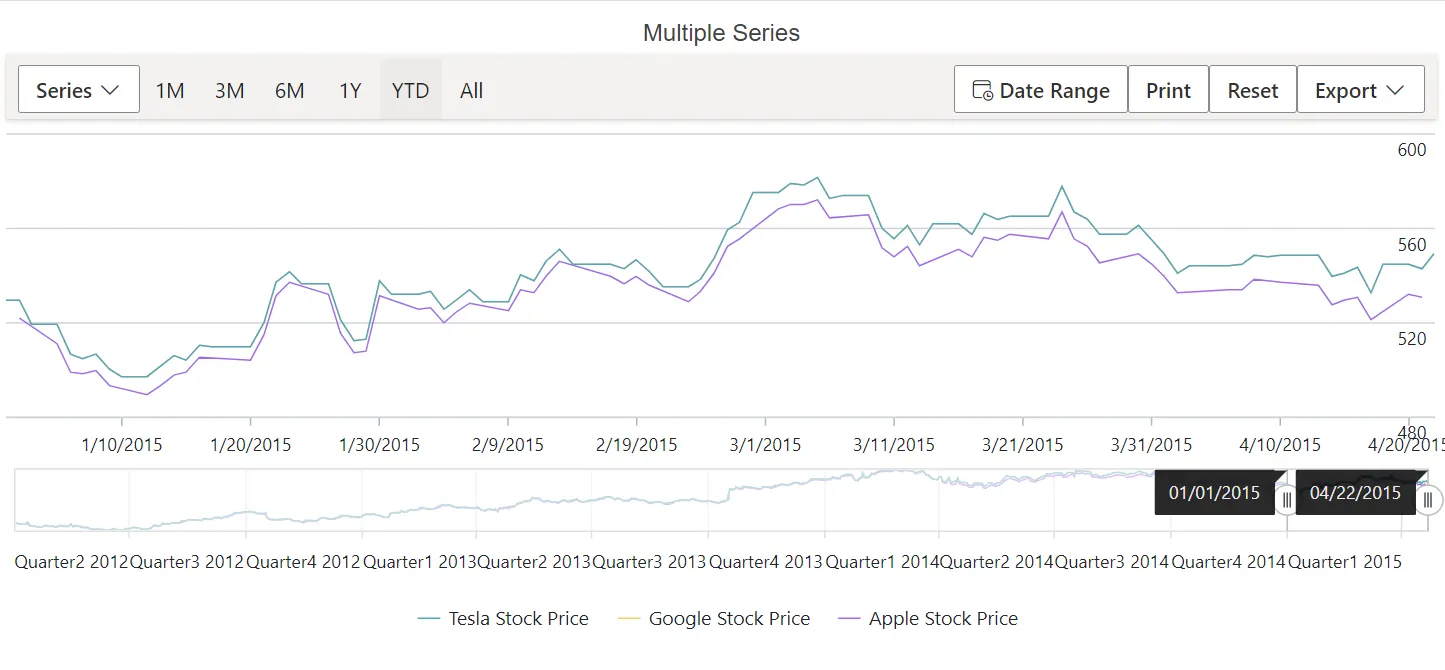Click the 1/30/2015 axis label
The width and height of the screenshot is (1445, 670).
[x=380, y=445]
